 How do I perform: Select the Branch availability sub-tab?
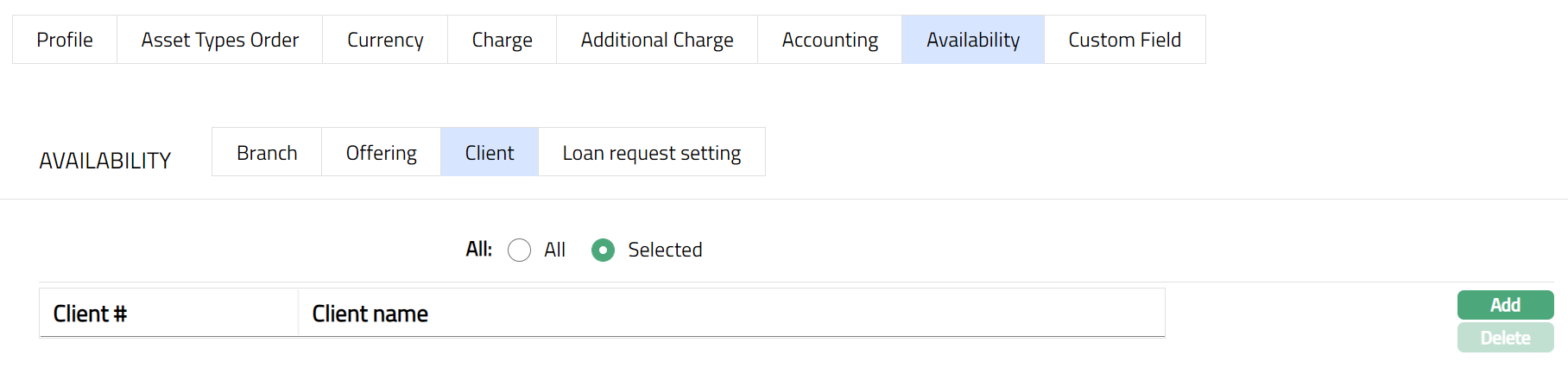tap(267, 153)
